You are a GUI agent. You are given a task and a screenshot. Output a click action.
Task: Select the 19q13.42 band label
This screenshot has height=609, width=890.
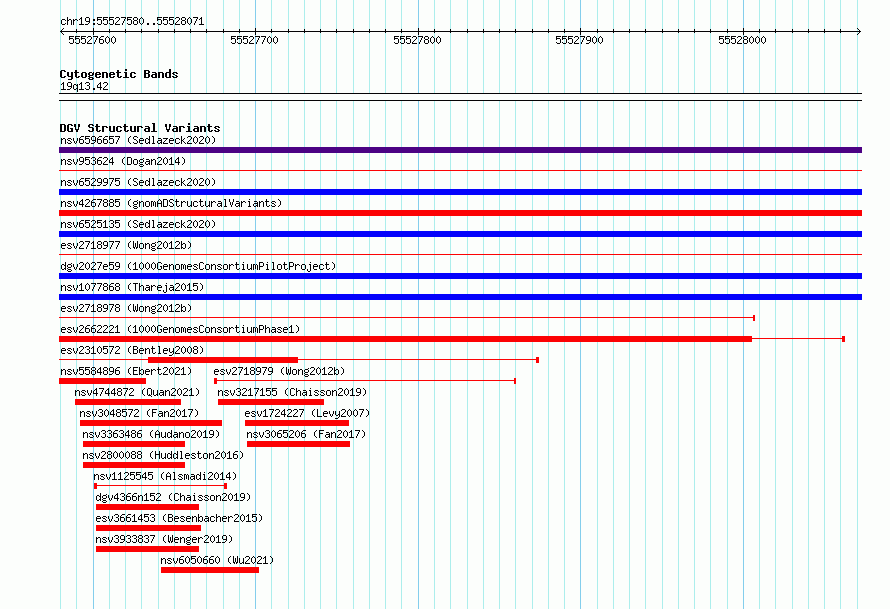(84, 86)
